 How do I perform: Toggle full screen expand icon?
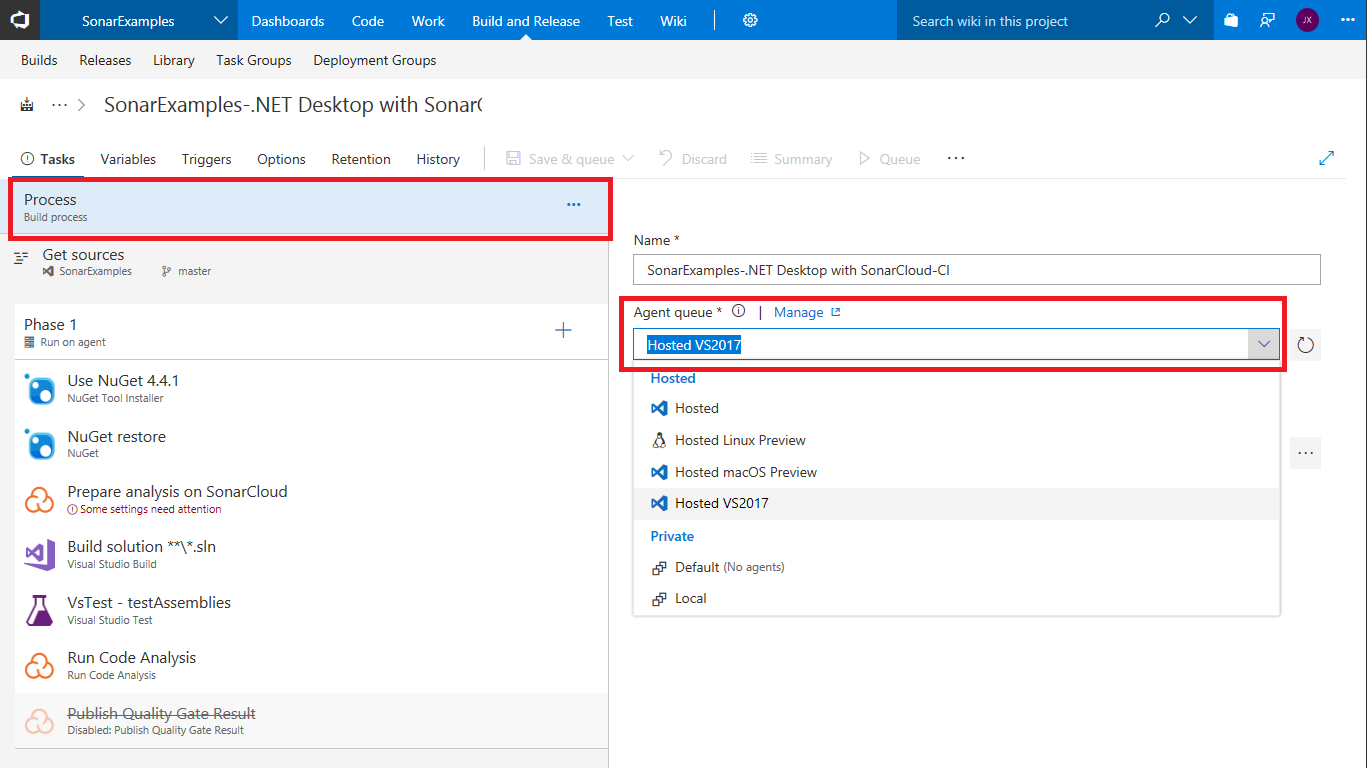pyautogui.click(x=1327, y=158)
